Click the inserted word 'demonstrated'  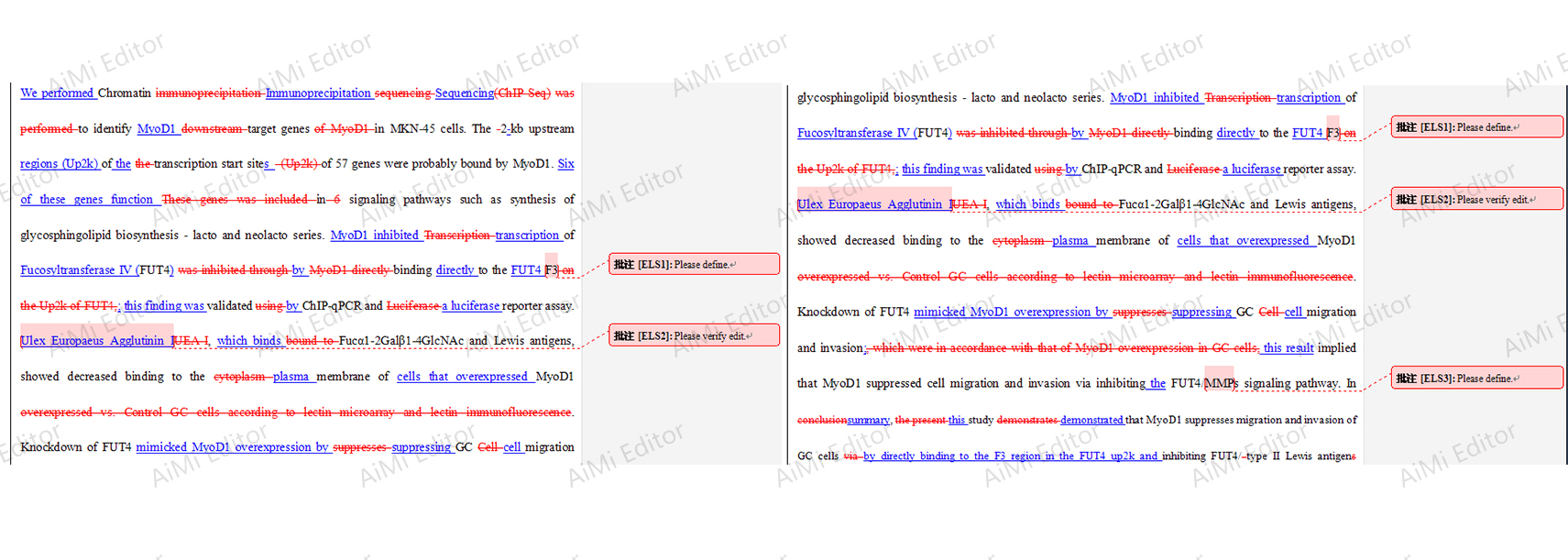1092,419
